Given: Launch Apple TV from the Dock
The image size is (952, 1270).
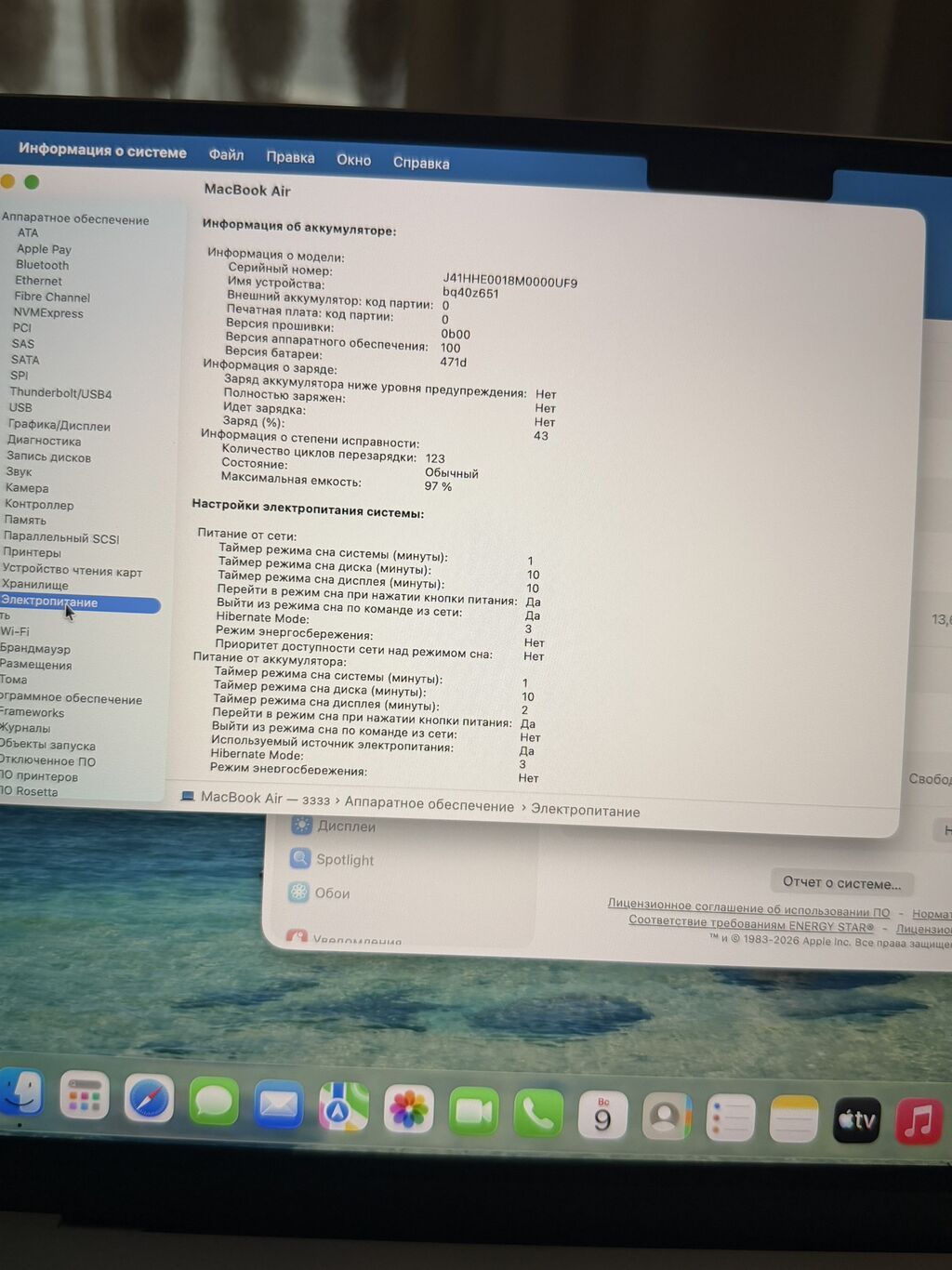Looking at the screenshot, I should (x=857, y=1120).
